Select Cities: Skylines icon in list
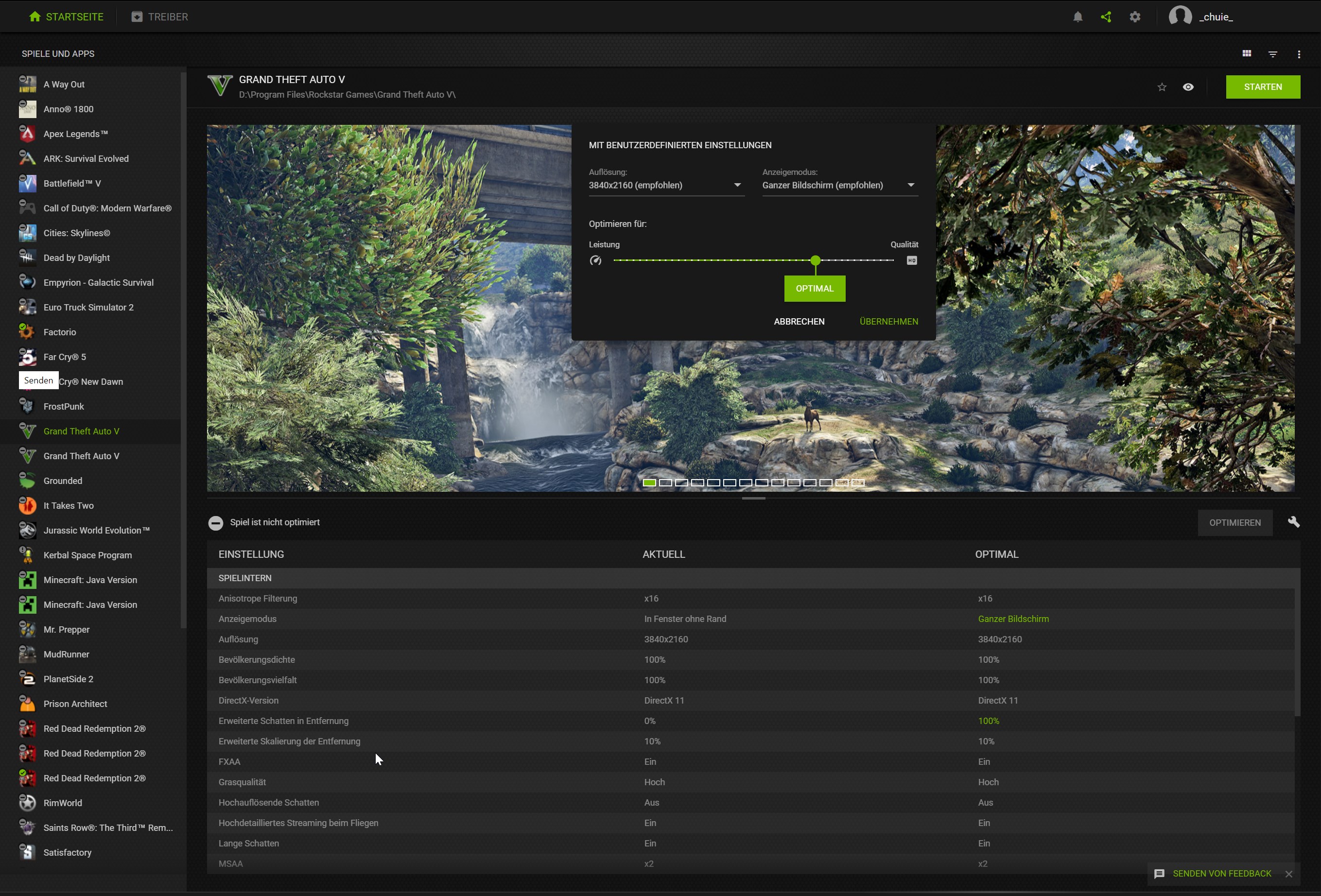Viewport: 1321px width, 896px height. (27, 232)
